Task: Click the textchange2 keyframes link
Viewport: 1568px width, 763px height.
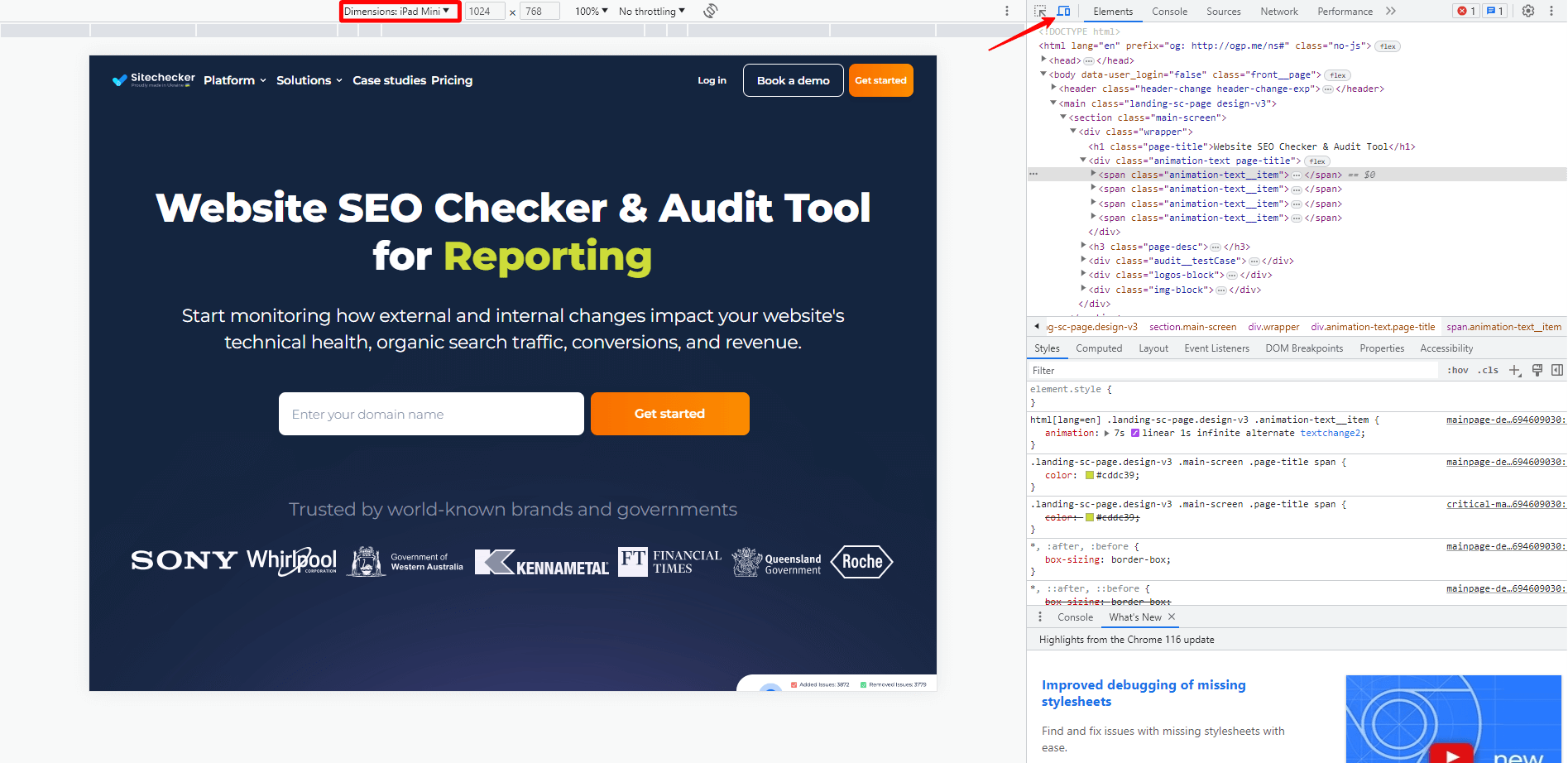Action: pos(1330,433)
